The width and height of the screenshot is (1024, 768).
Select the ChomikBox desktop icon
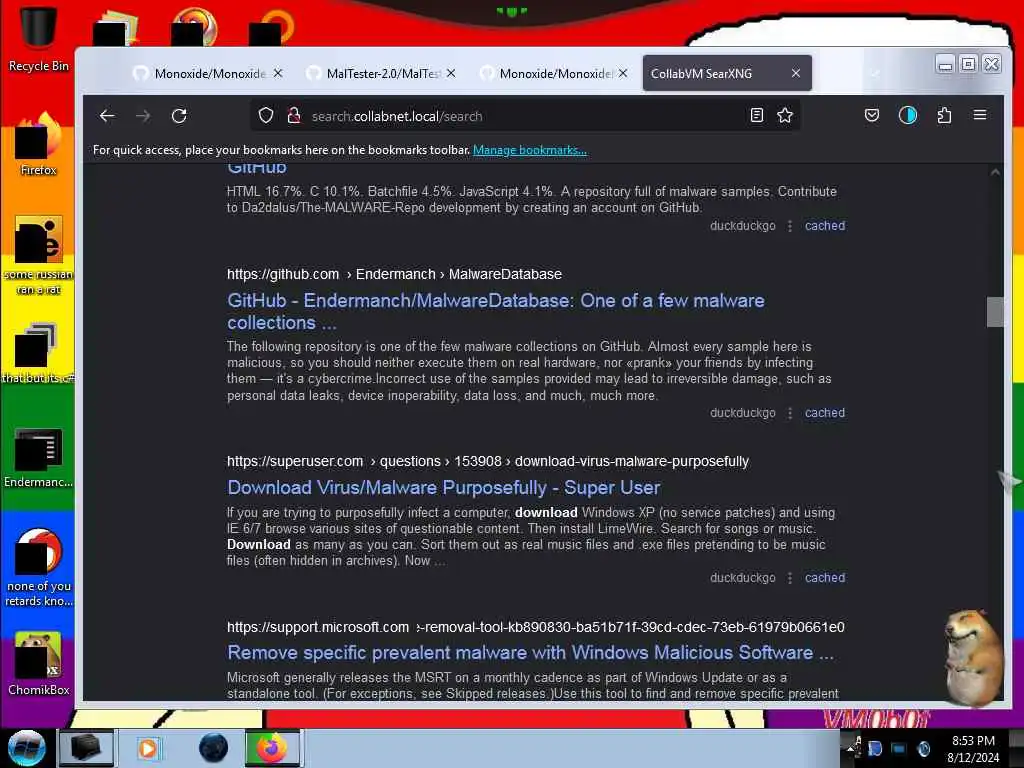pos(38,664)
